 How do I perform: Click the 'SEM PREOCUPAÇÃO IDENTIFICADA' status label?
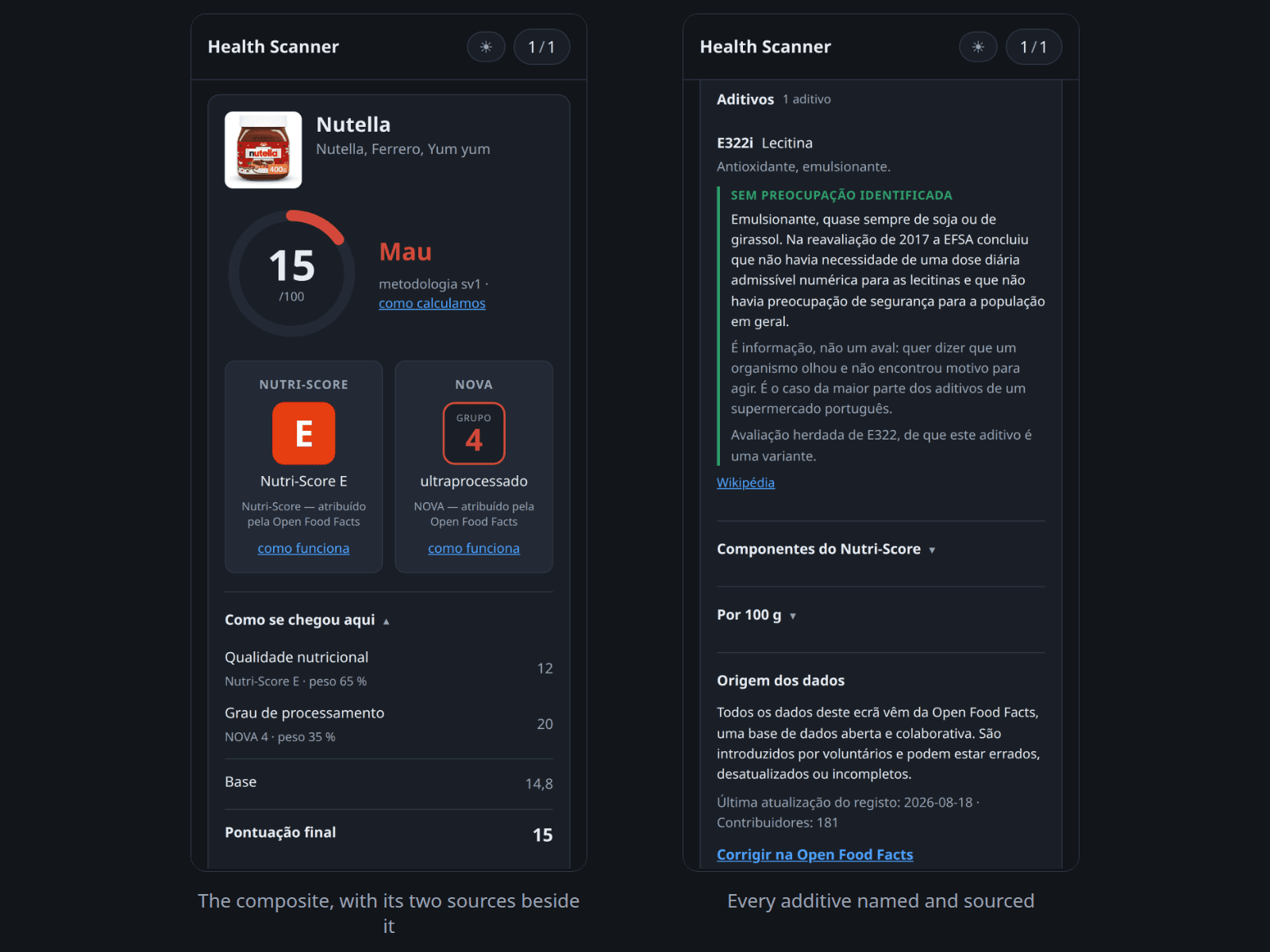pyautogui.click(x=841, y=195)
